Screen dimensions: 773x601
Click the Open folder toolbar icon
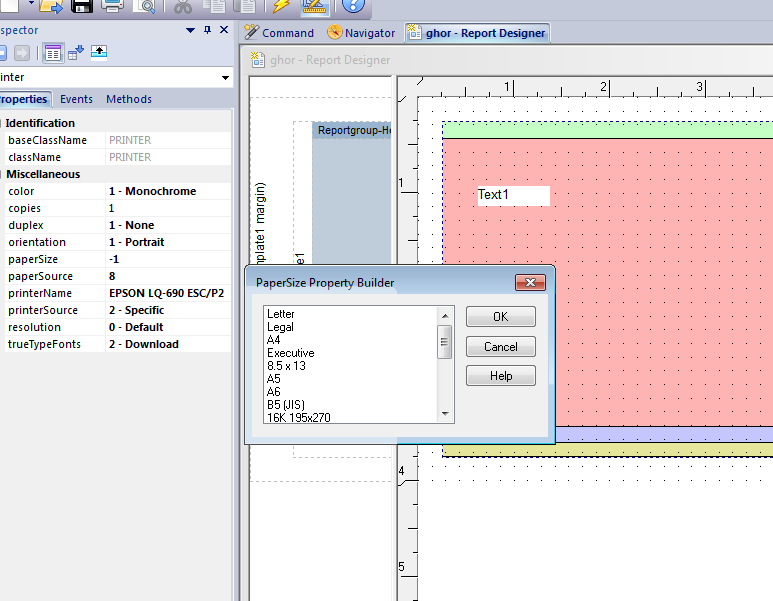tap(52, 7)
